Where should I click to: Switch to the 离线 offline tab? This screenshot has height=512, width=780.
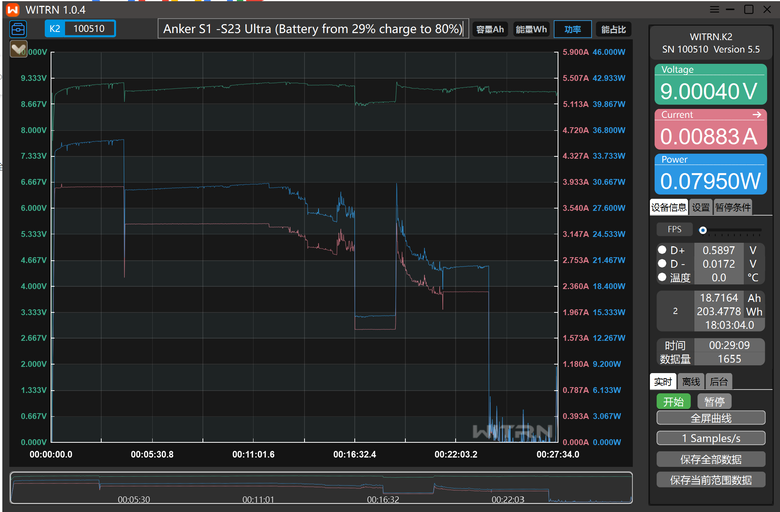pyautogui.click(x=690, y=382)
